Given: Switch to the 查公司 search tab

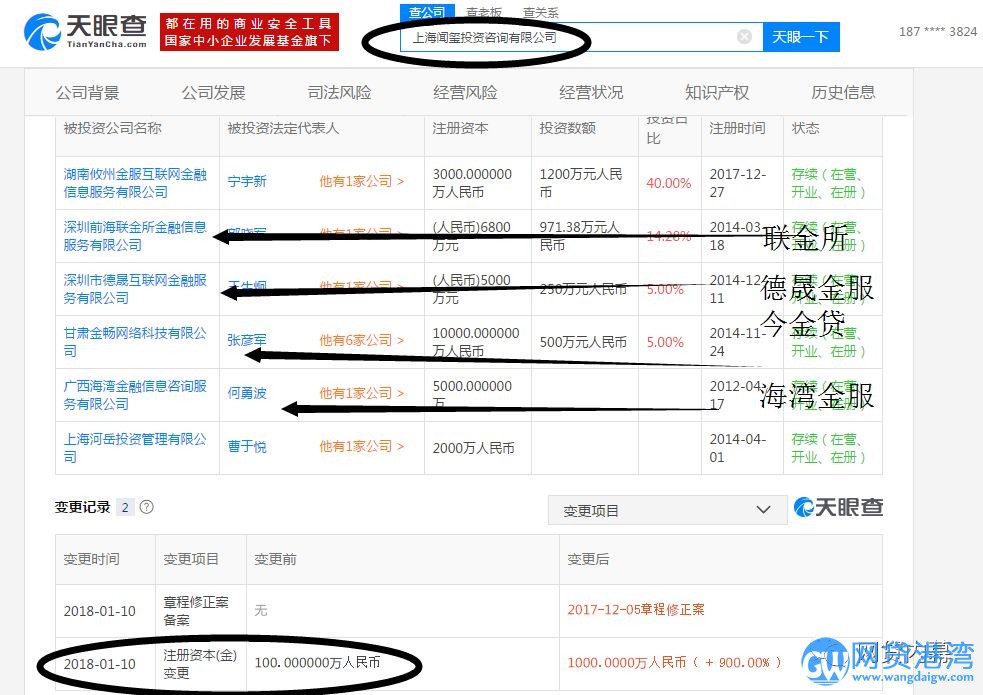Looking at the screenshot, I should tap(427, 12).
